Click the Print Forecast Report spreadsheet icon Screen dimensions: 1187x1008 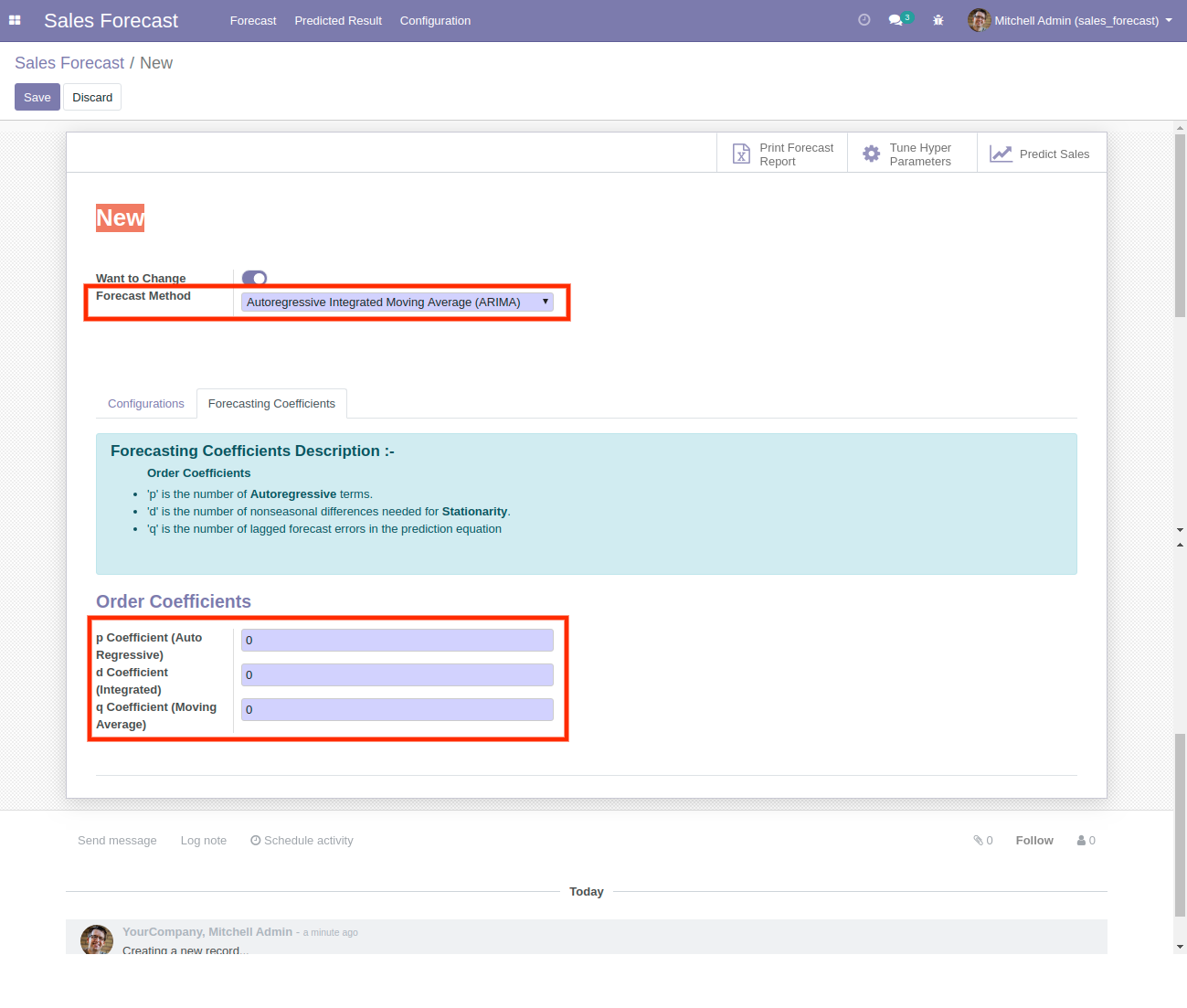click(741, 154)
